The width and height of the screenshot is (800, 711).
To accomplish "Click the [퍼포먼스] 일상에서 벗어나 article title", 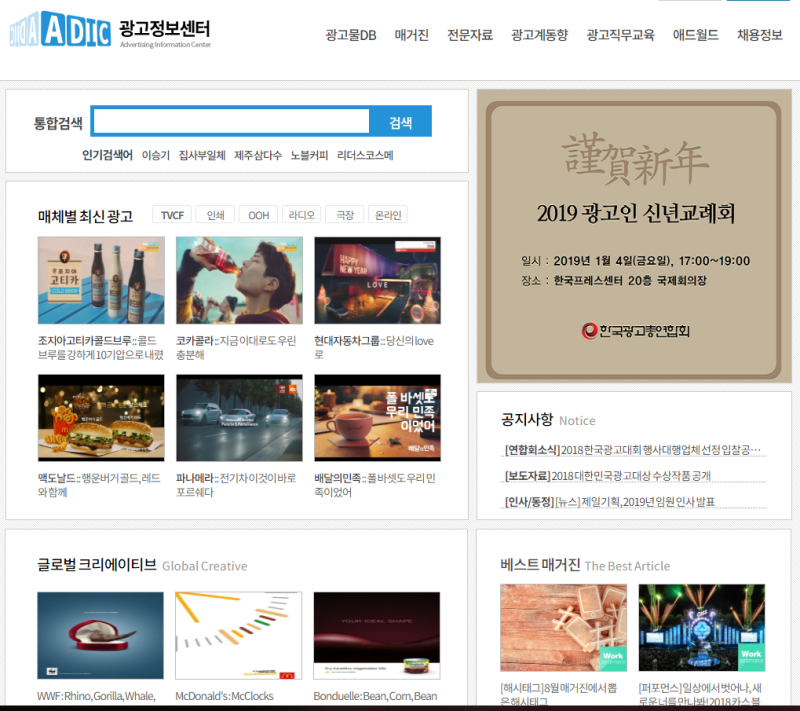I will tap(701, 694).
